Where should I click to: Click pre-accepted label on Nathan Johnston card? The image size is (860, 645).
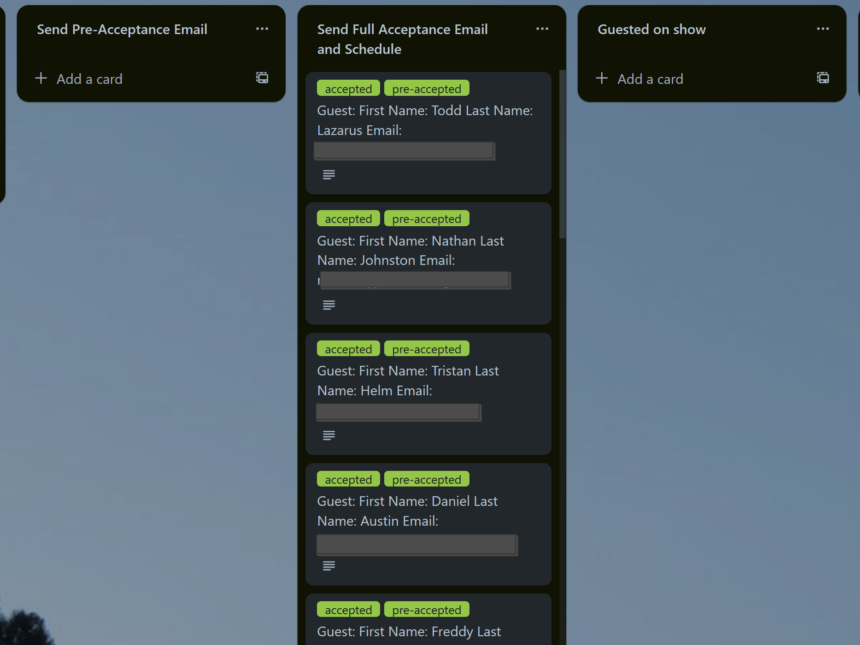[426, 219]
